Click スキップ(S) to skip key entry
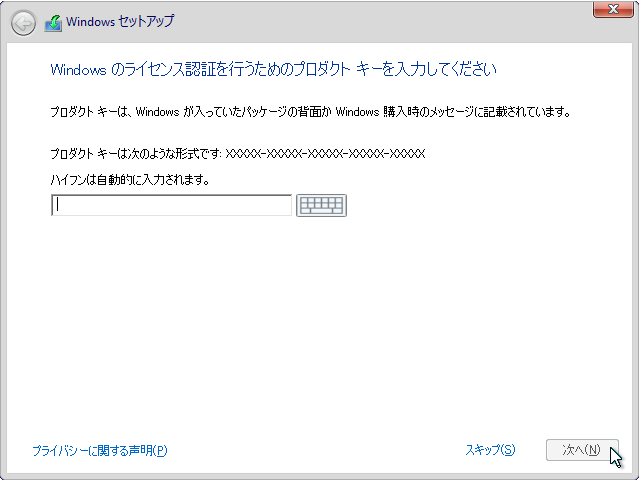The height and width of the screenshot is (481, 641). point(490,450)
